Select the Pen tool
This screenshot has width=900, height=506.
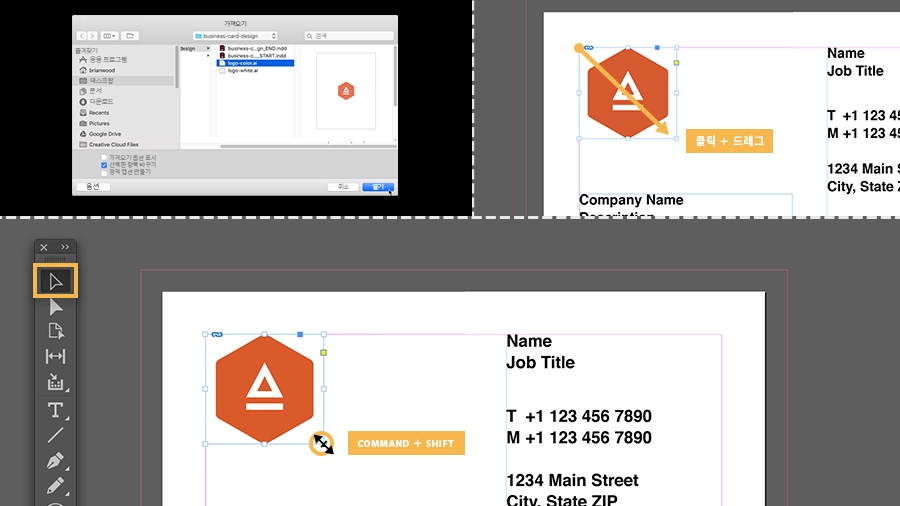click(55, 461)
